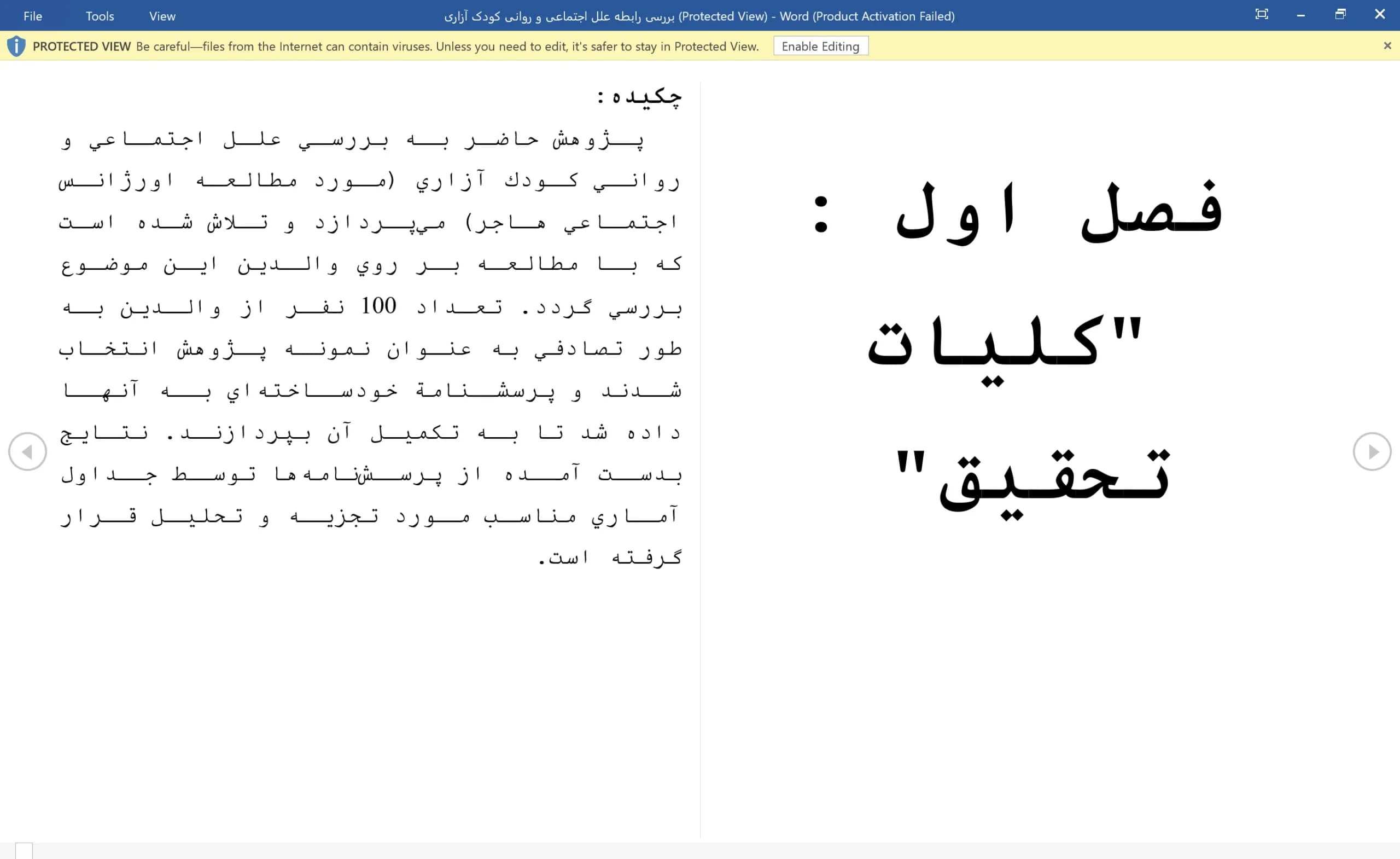This screenshot has height=859, width=1400.
Task: Click the last line گرفته است
Action: (610, 557)
